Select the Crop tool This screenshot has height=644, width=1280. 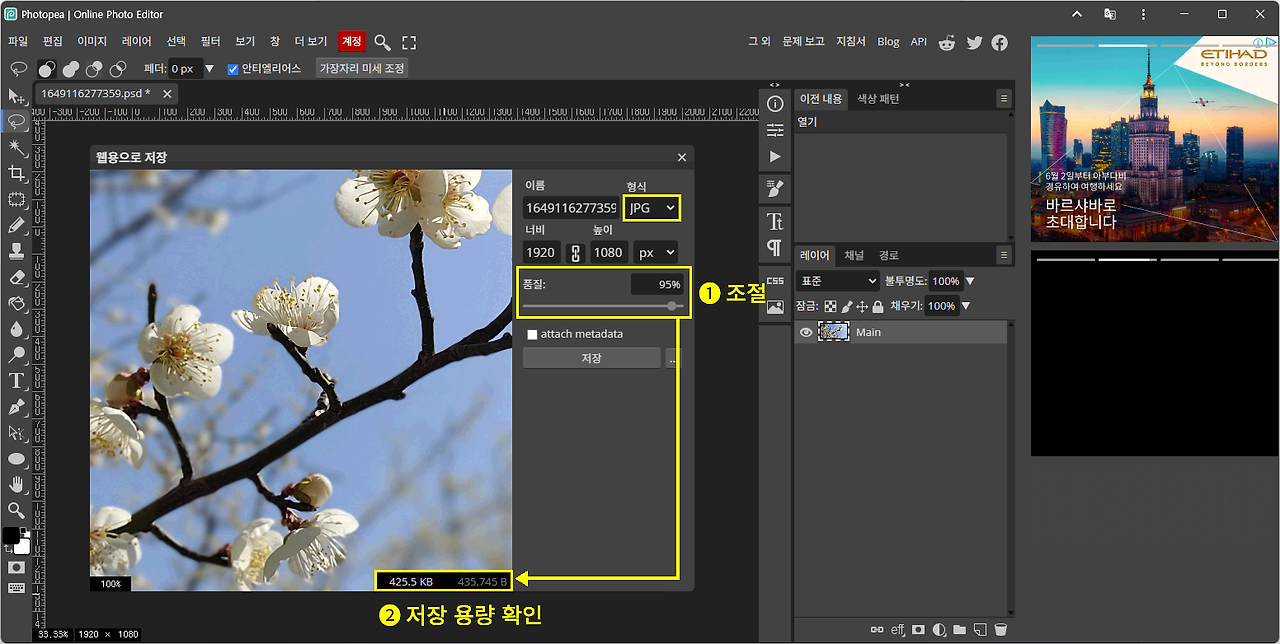tap(16, 174)
